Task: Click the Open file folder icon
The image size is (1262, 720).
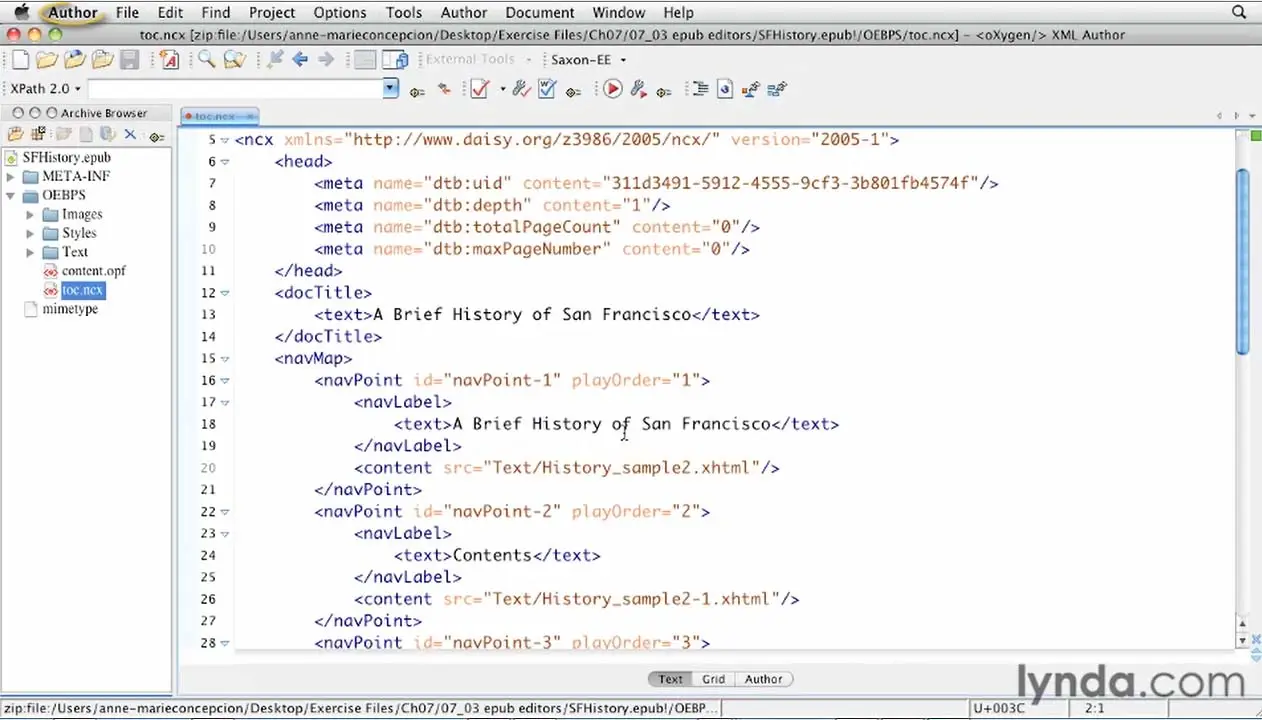Action: point(47,60)
